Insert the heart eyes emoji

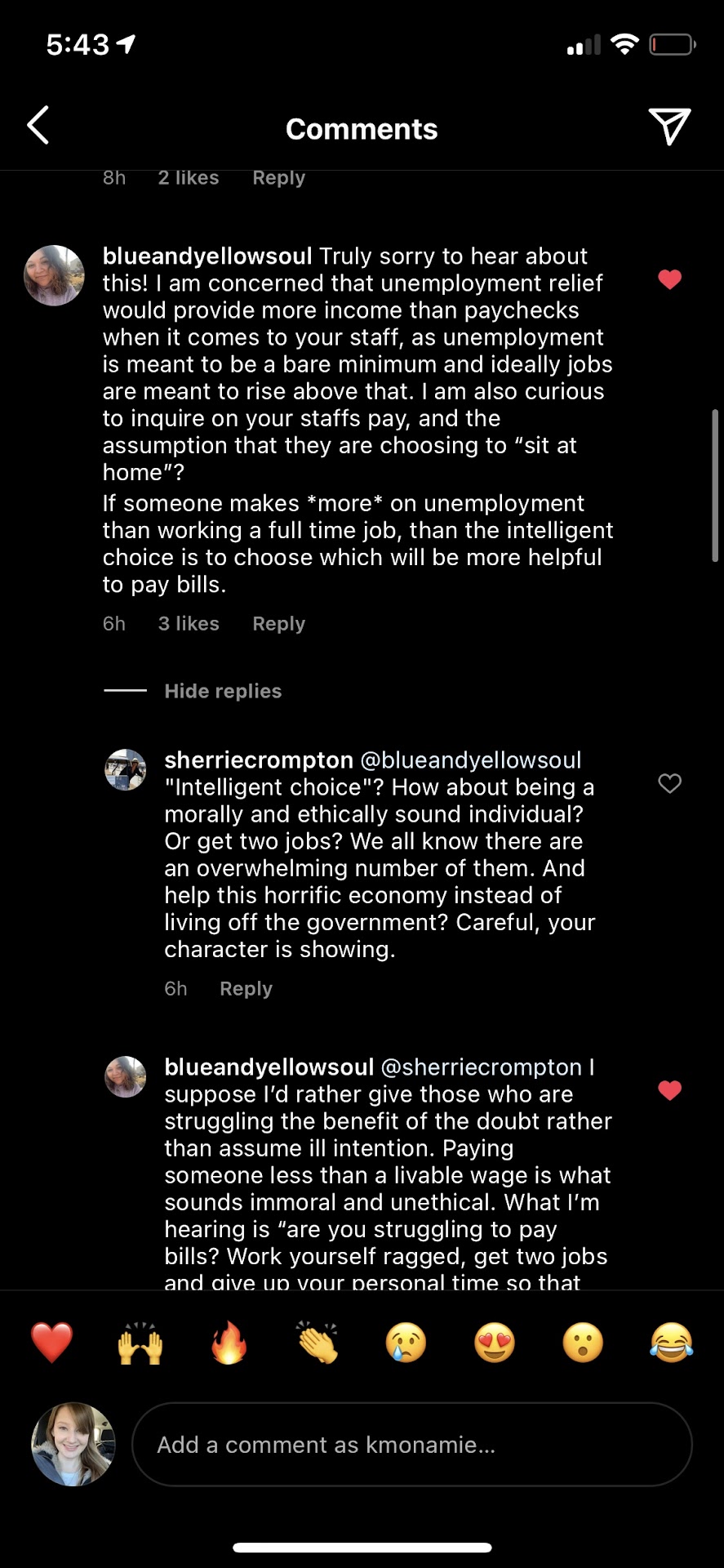495,1343
